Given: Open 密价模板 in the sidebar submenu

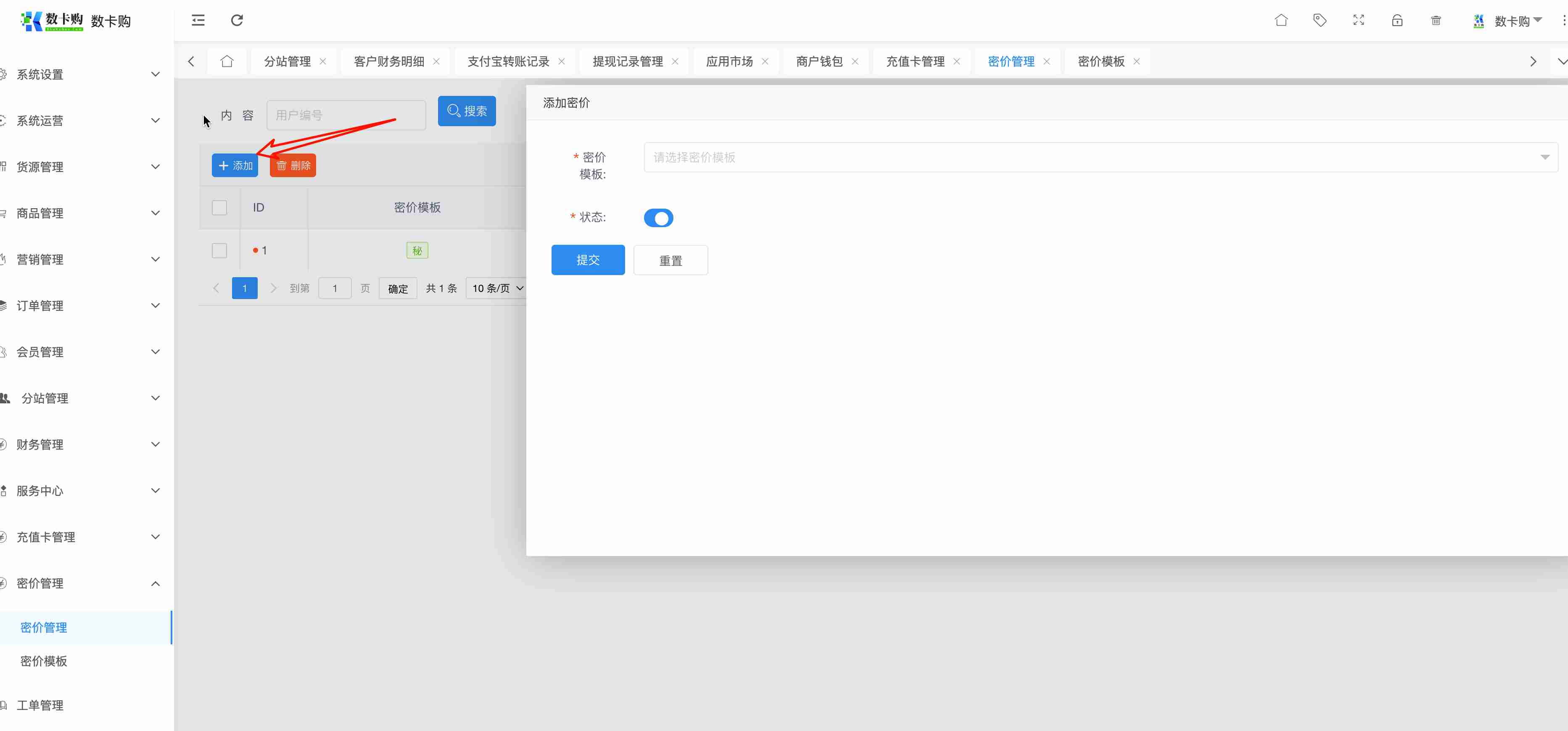Looking at the screenshot, I should click(44, 661).
